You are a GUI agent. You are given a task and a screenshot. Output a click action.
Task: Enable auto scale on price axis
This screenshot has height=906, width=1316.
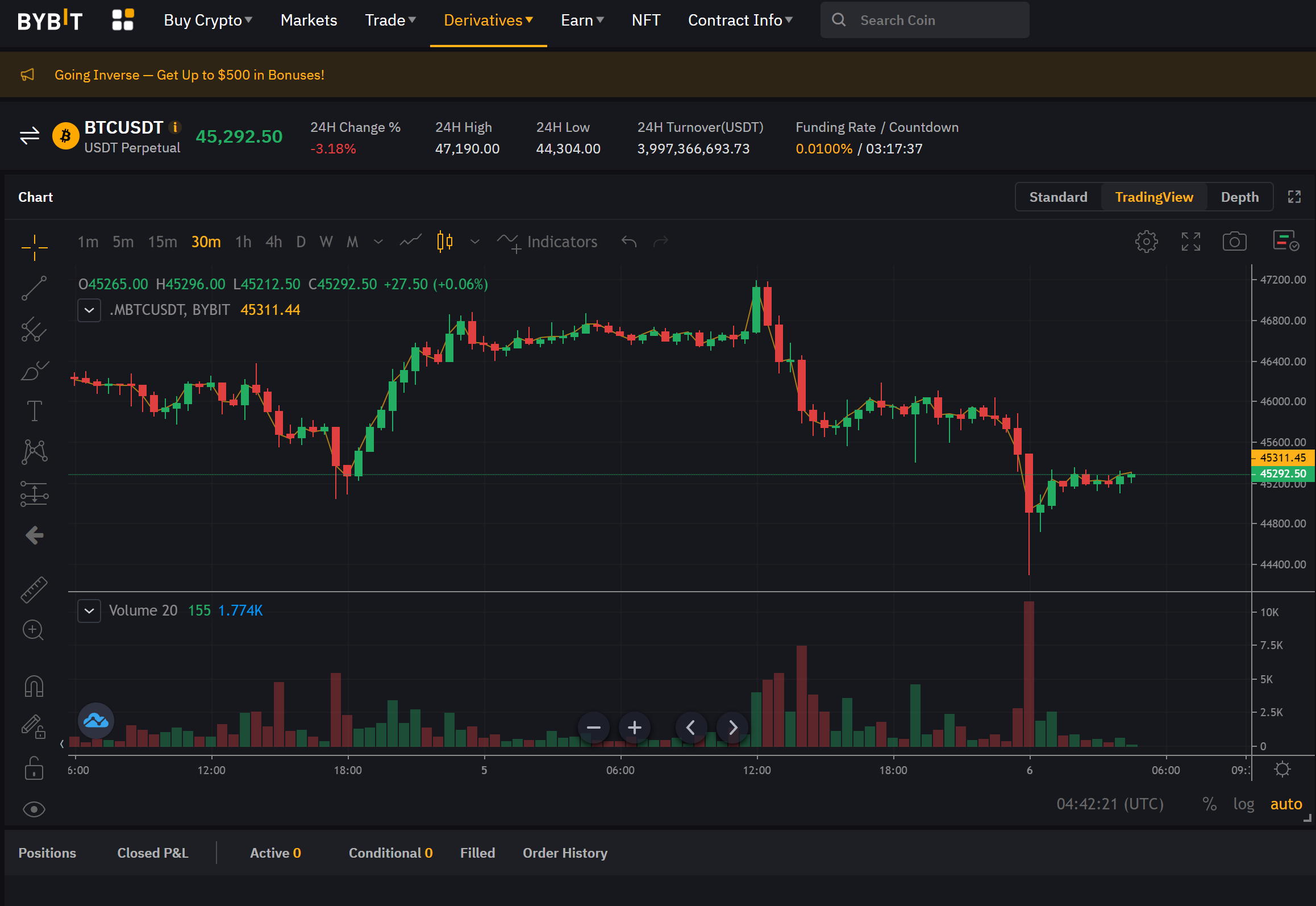[x=1286, y=804]
